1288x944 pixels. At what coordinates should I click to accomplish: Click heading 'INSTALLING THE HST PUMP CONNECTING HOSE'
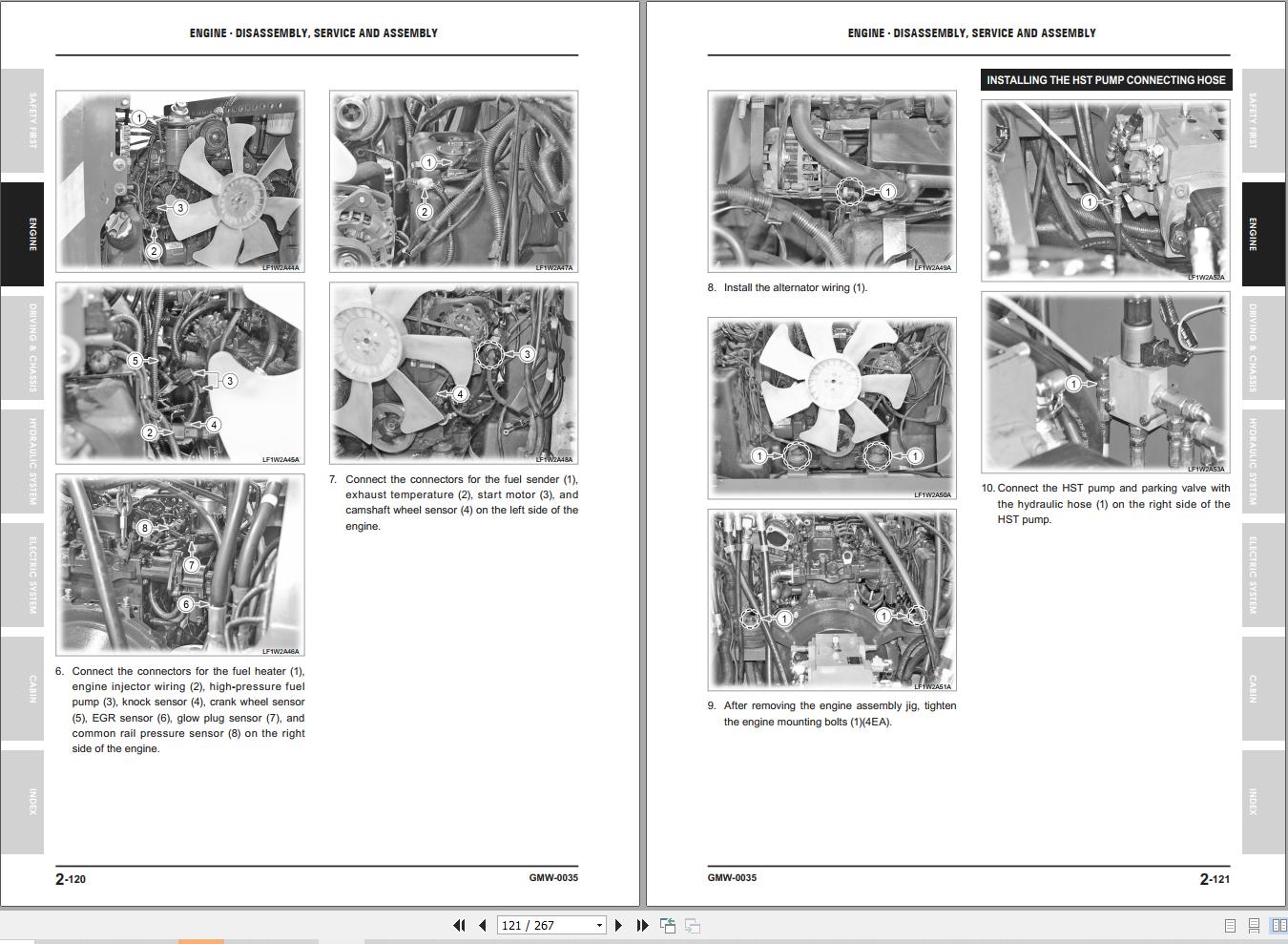pos(1106,80)
